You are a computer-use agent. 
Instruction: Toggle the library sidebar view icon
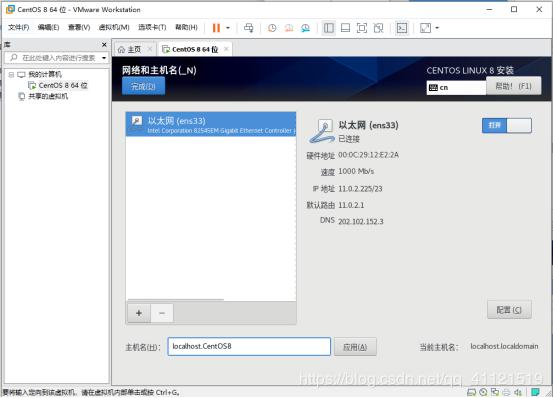coord(329,28)
